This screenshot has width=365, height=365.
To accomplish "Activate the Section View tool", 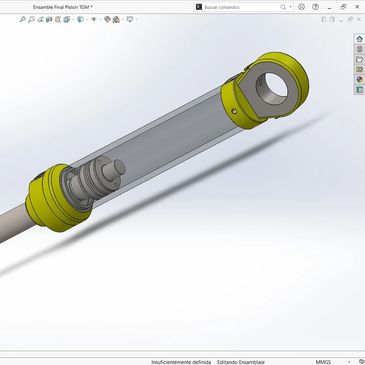I will (49, 20).
